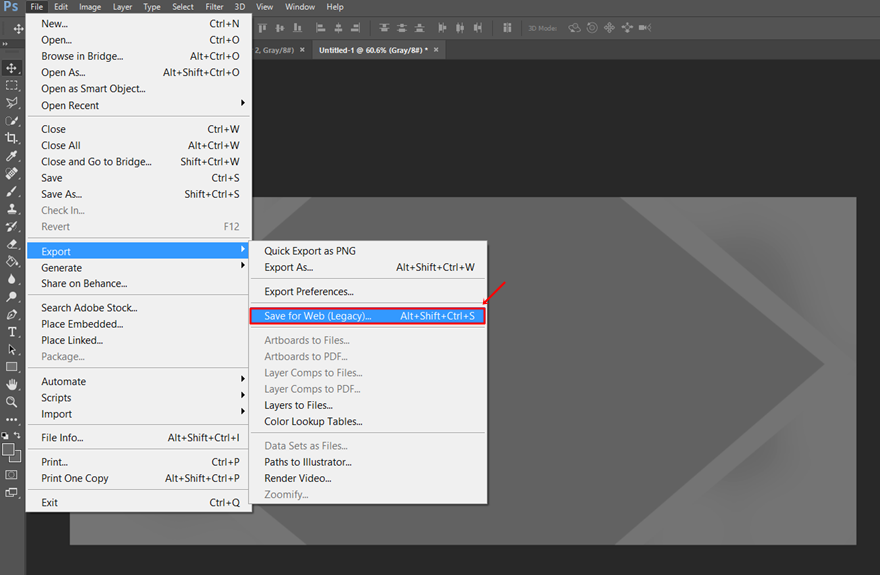This screenshot has height=575, width=880.
Task: Select the Brush tool
Action: pos(11,191)
